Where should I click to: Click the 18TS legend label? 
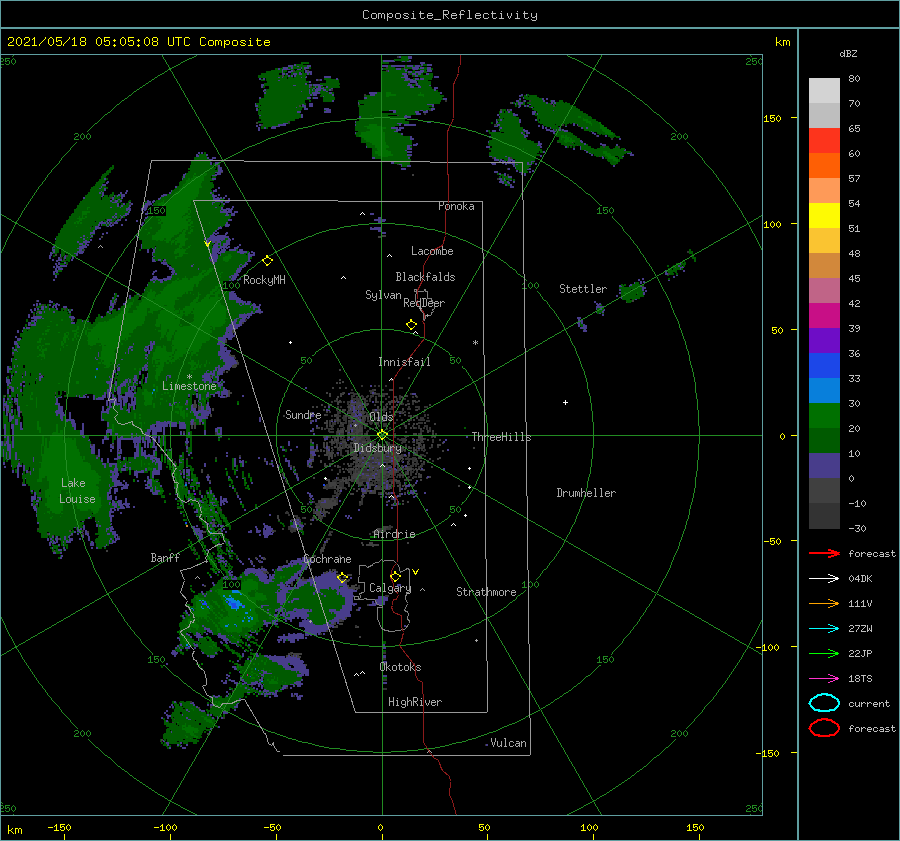coord(860,679)
